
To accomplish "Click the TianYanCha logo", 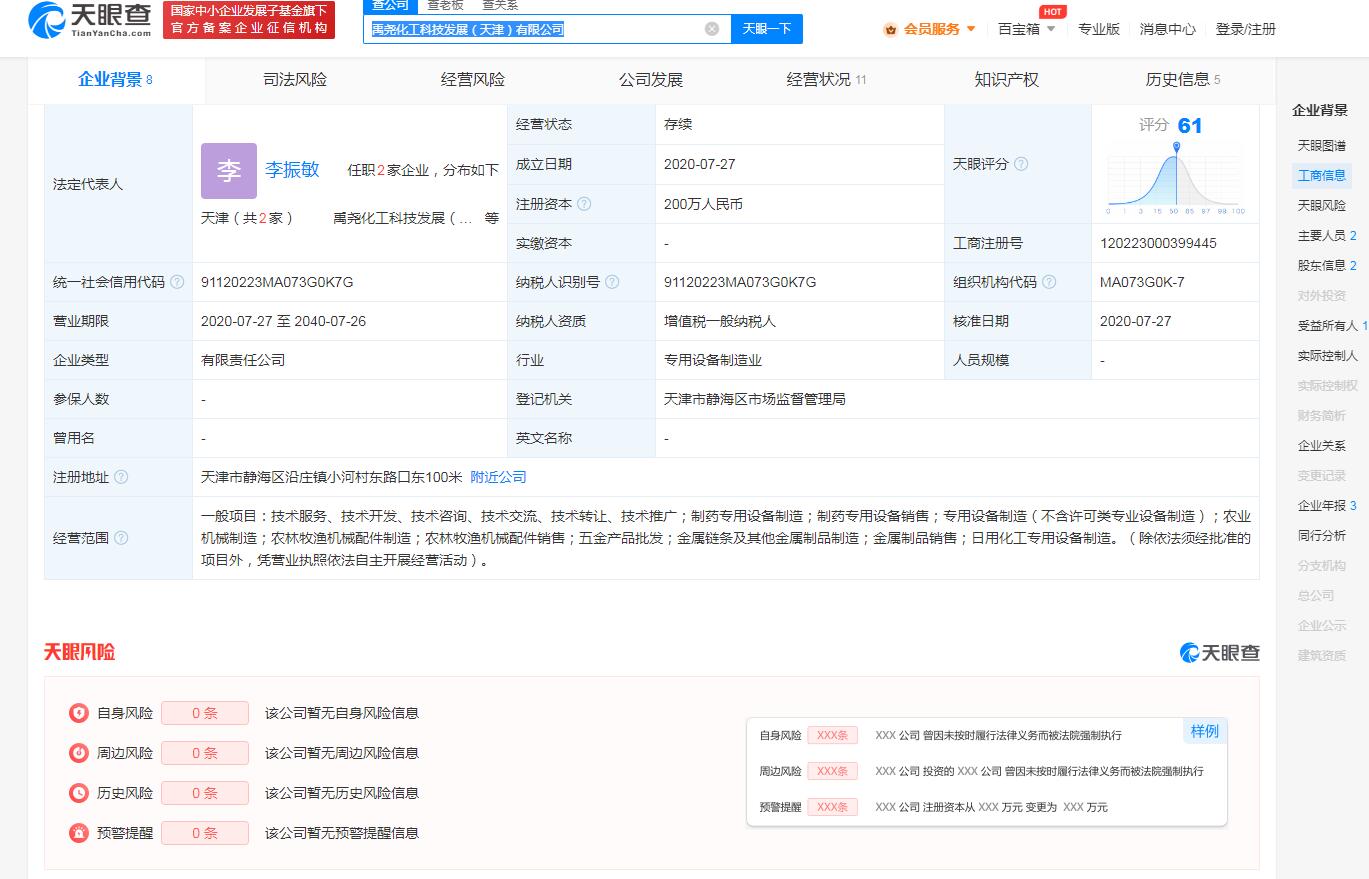I will tap(90, 19).
